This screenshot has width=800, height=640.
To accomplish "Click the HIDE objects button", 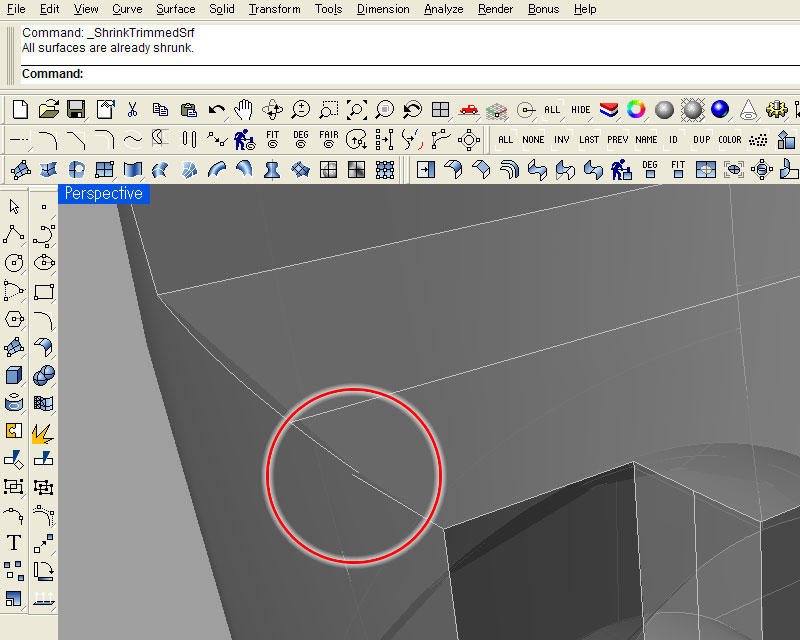I will (x=581, y=109).
